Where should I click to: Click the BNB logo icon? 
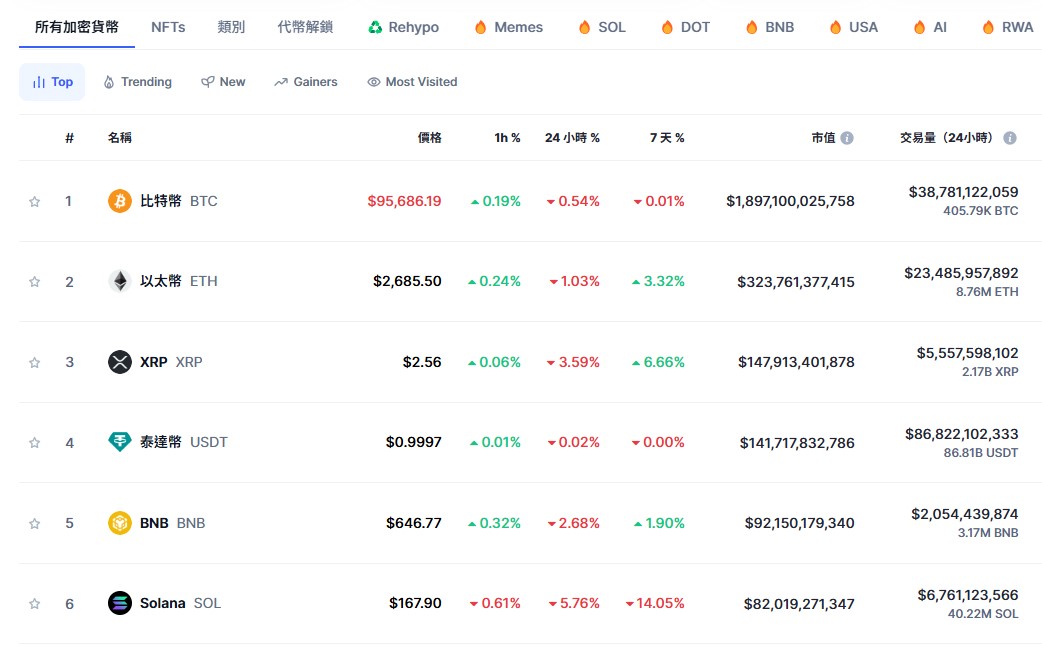[120, 523]
